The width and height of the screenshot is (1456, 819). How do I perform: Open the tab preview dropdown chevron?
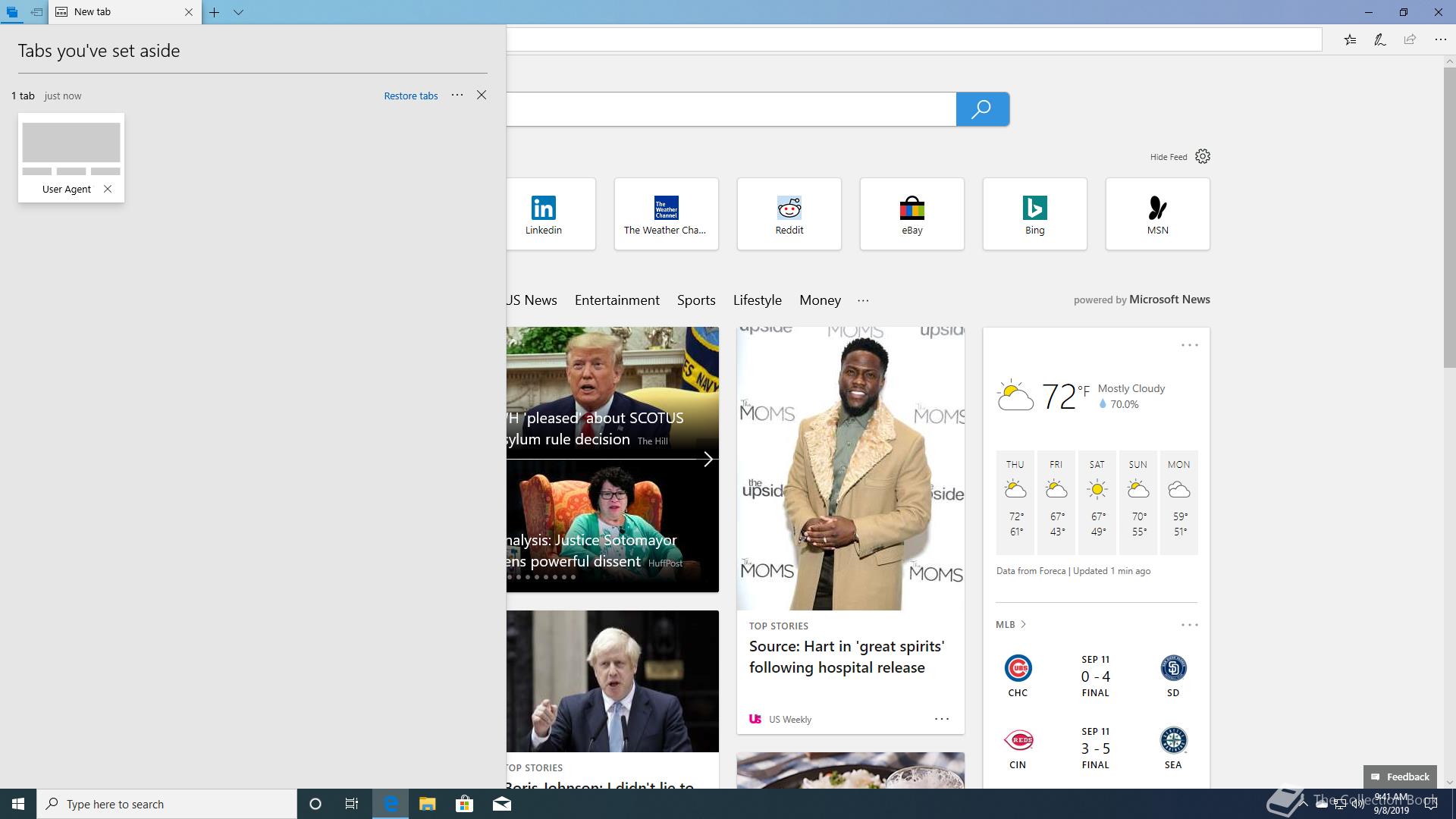pos(238,12)
